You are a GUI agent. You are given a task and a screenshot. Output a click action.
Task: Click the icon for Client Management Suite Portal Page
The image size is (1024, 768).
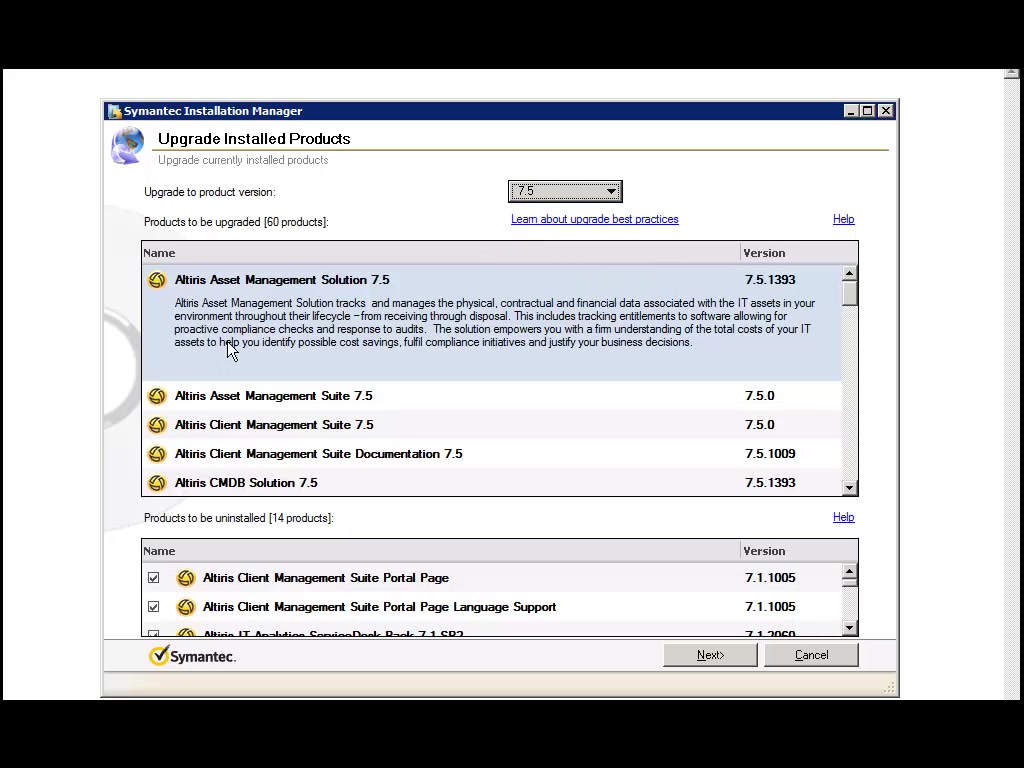coord(185,578)
